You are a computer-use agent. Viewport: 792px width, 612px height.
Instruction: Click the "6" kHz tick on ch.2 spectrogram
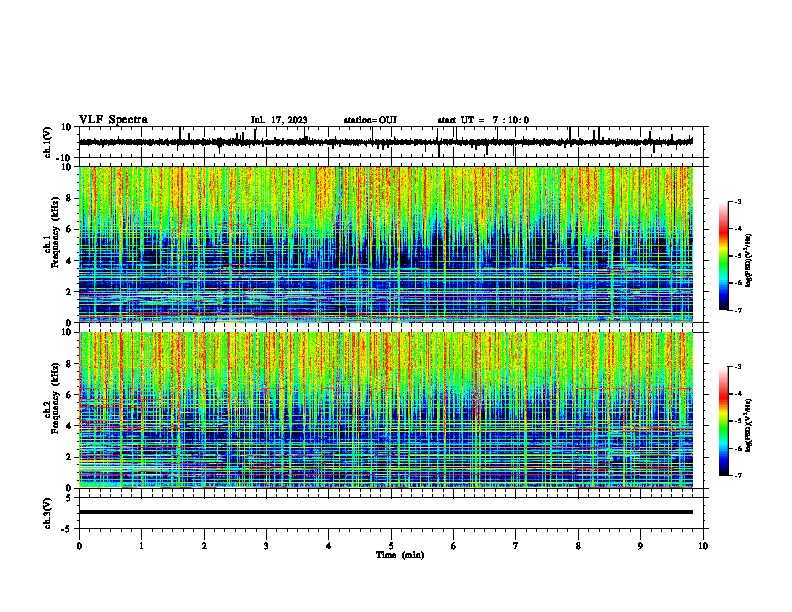[x=69, y=394]
